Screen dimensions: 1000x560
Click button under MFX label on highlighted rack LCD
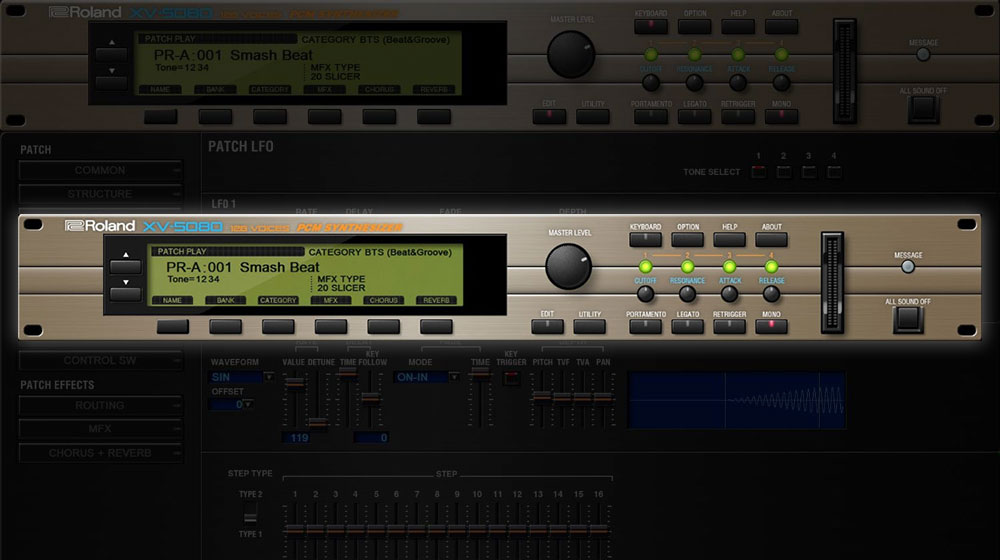coord(331,327)
